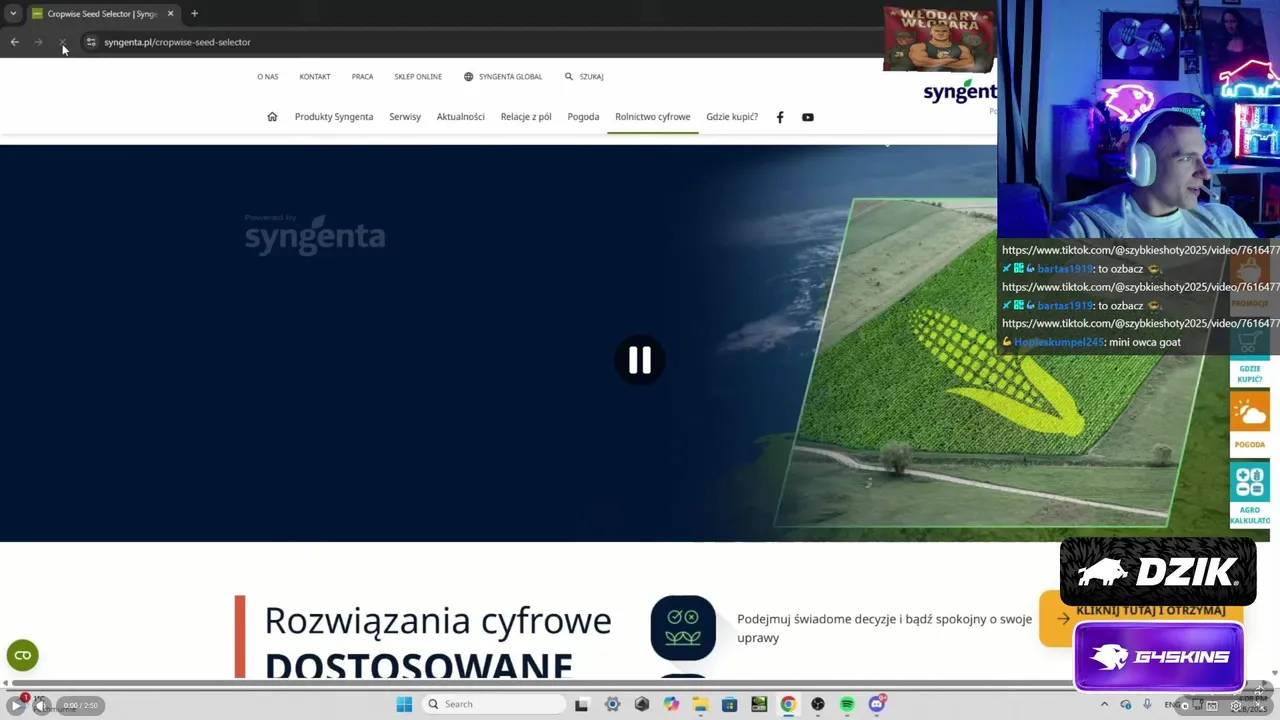
Task: Click the DZIK logo banner
Action: [1157, 571]
